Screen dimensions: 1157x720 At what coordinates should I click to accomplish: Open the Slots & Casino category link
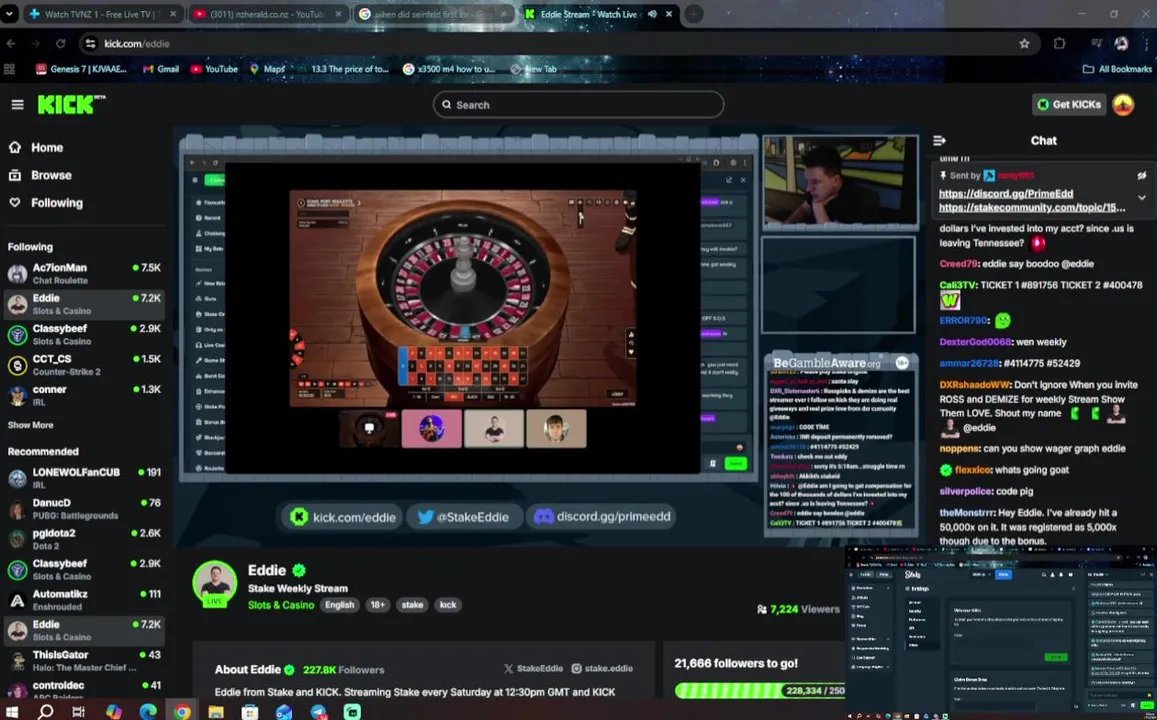281,605
